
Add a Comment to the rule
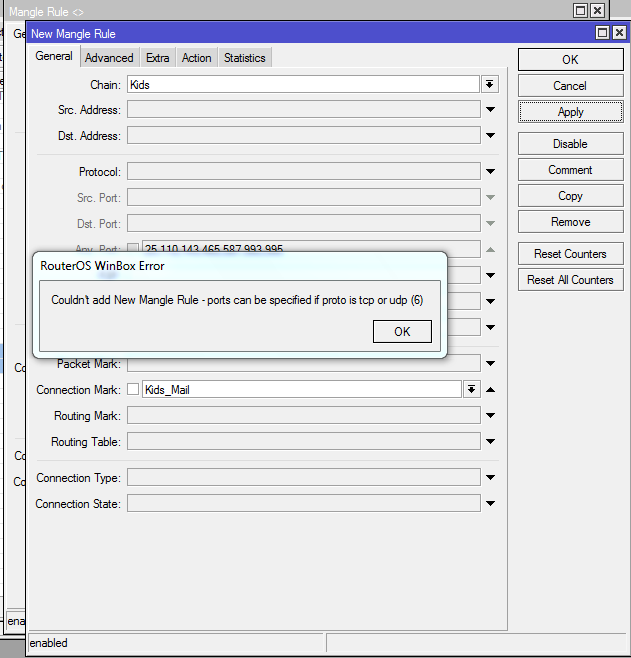(570, 170)
